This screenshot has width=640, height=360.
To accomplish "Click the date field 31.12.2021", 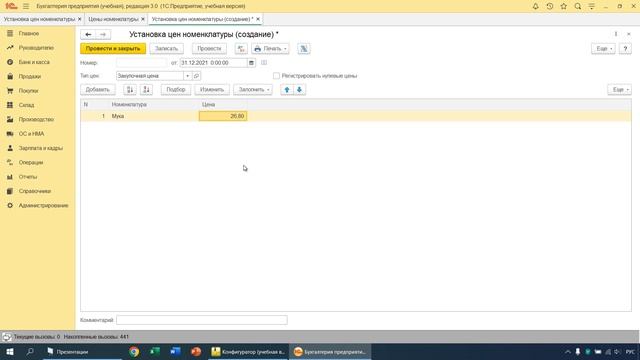I will coord(213,63).
